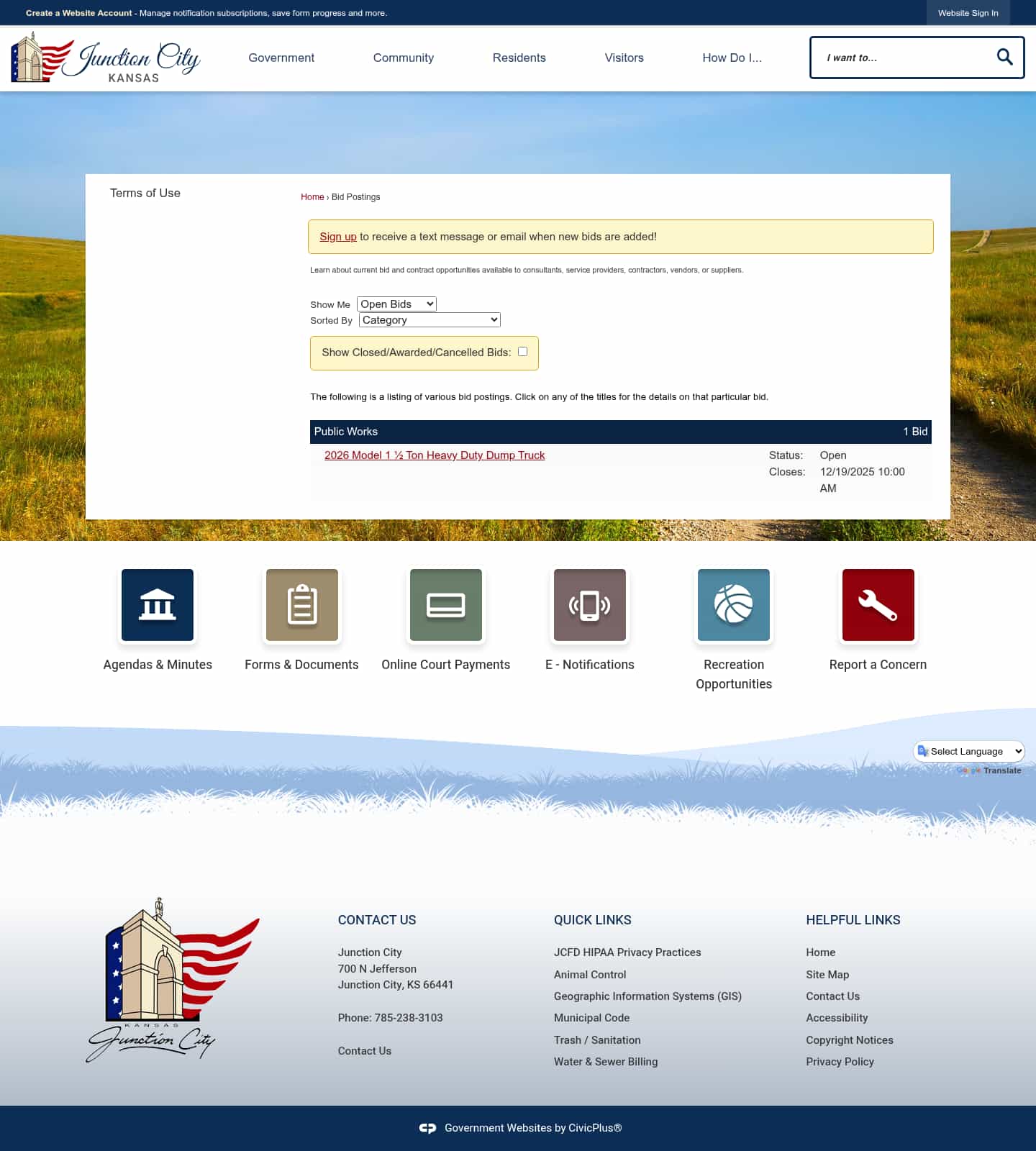The height and width of the screenshot is (1151, 1036).
Task: Click the footer Junction City arch logo
Action: point(173,980)
